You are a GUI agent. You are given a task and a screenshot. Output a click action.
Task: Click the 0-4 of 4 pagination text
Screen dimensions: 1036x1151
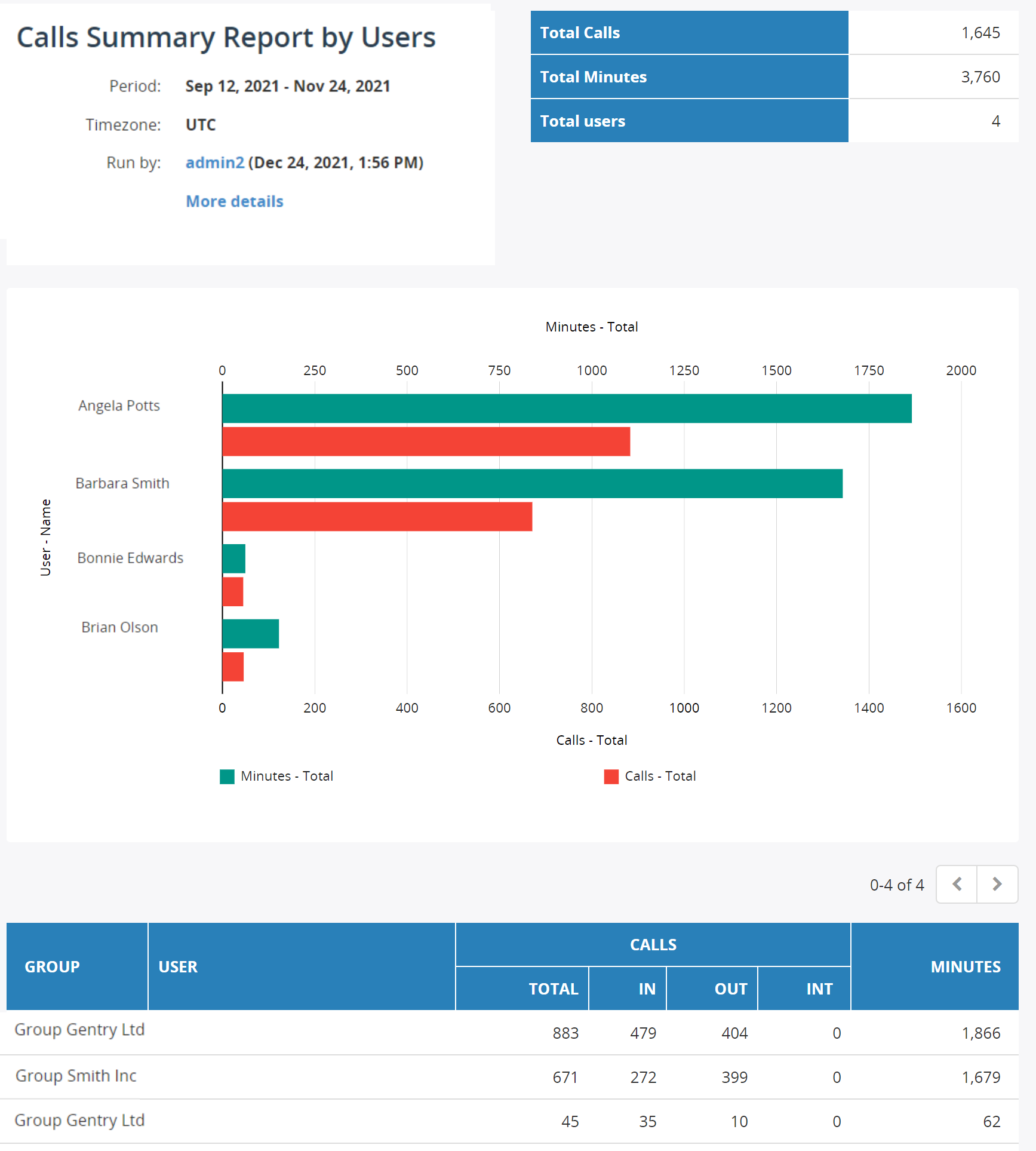coord(897,885)
